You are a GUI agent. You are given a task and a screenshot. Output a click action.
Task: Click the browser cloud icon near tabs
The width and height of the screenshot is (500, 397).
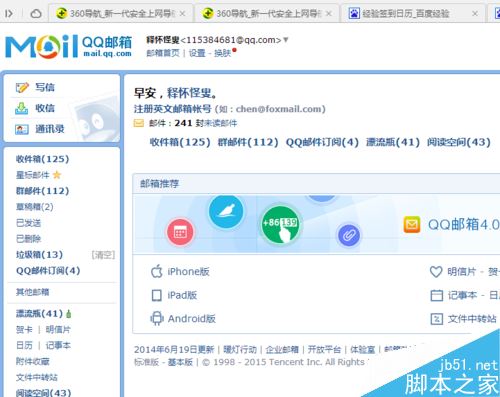[36, 14]
